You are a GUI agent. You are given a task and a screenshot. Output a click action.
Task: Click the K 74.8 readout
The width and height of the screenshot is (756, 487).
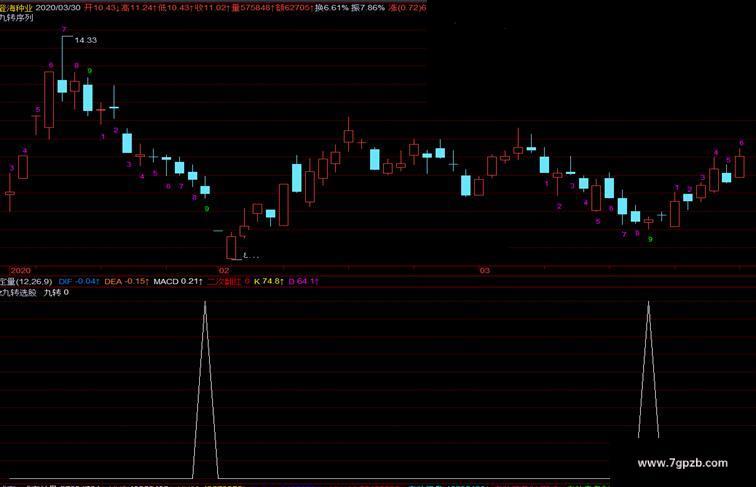tap(269, 281)
